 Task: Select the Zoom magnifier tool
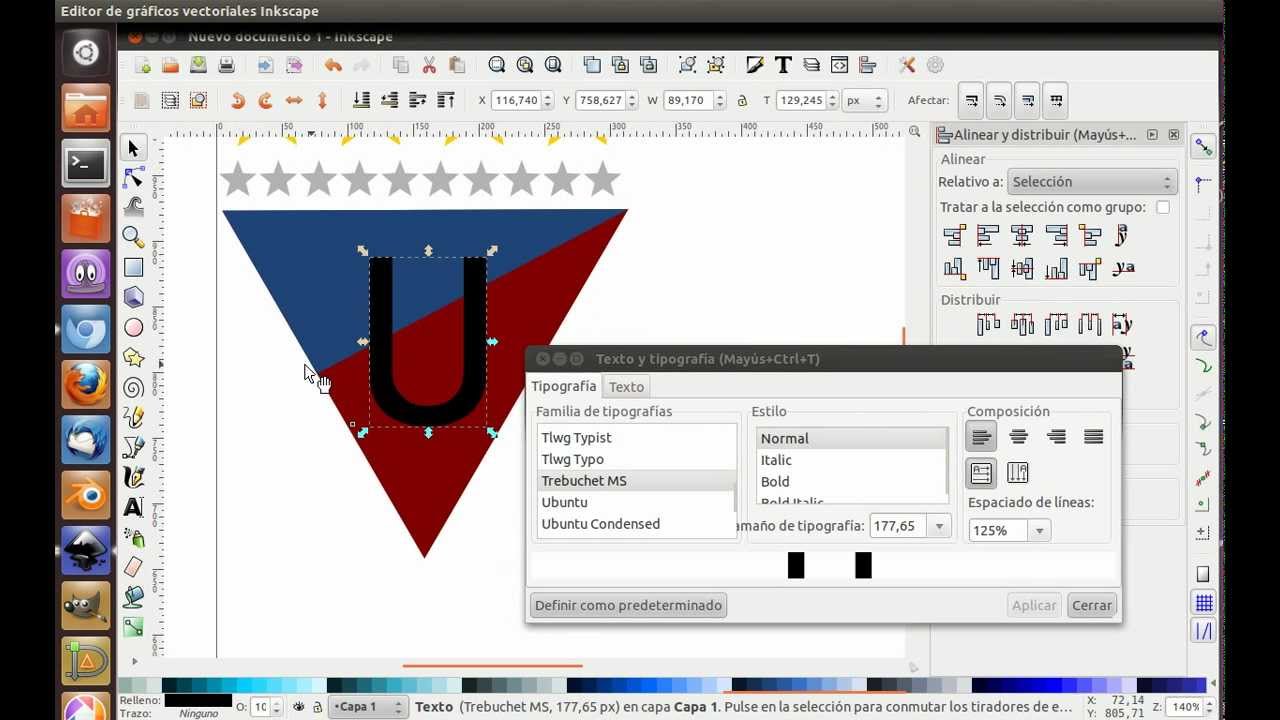coord(133,237)
